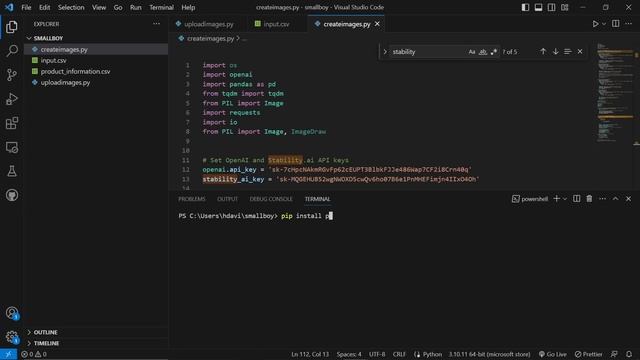Screen dimensions: 640x360
Task: Toggle Use Regular Expression in find widget
Action: pyautogui.click(x=493, y=52)
